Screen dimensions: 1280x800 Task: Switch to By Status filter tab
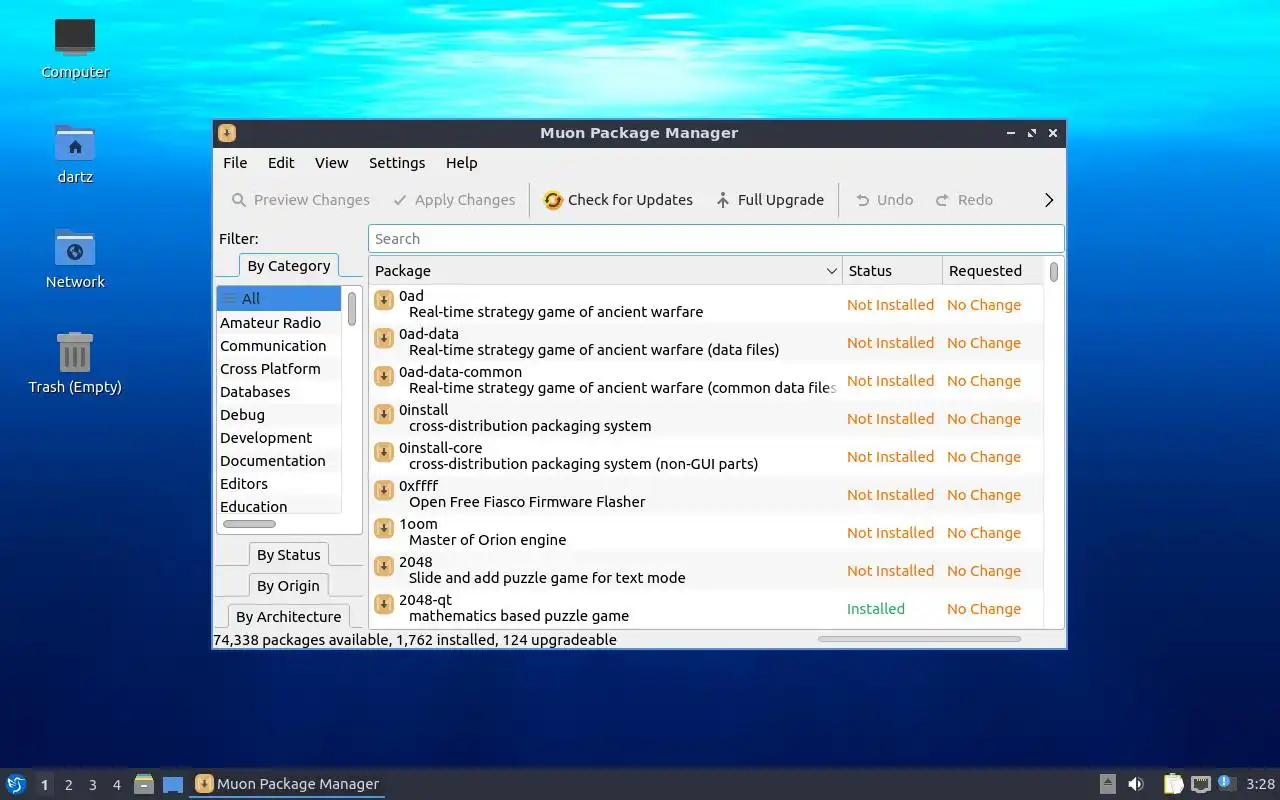pyautogui.click(x=288, y=555)
